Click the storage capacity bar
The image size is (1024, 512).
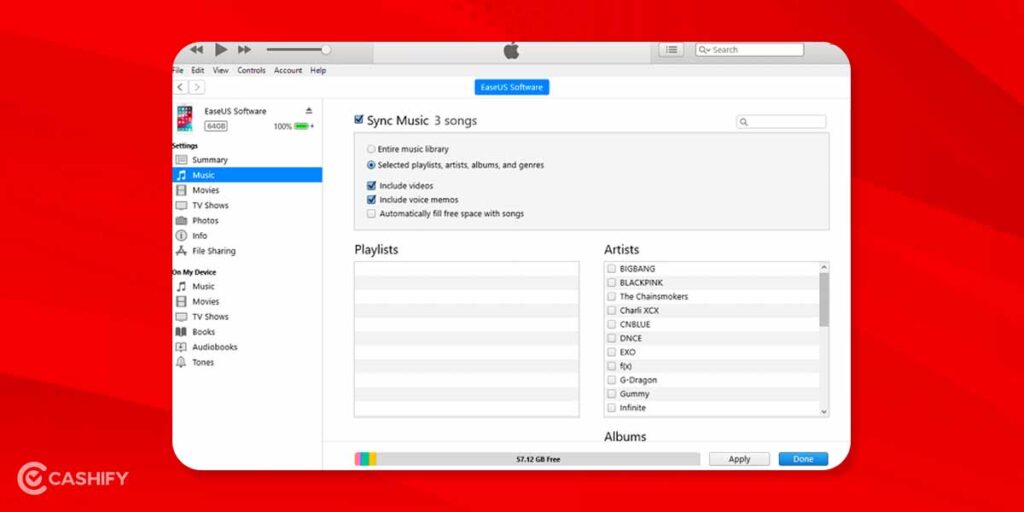point(527,459)
